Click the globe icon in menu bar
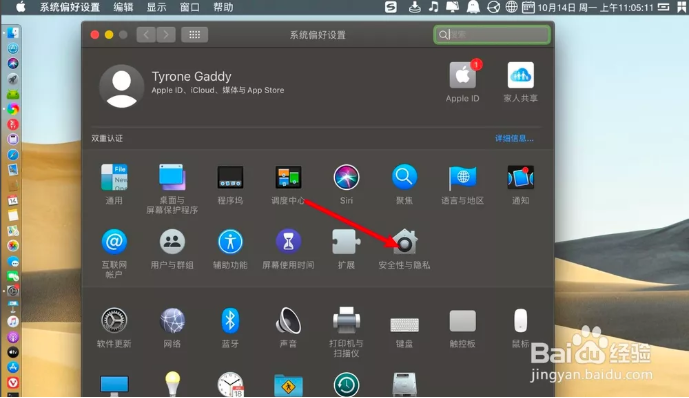 (511, 7)
